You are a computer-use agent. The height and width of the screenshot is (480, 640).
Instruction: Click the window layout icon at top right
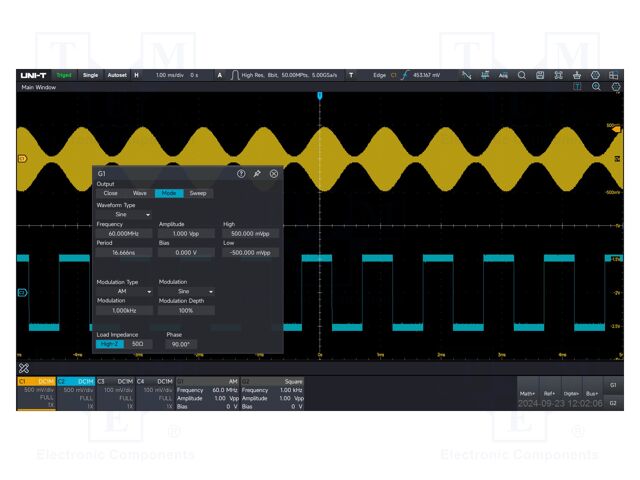point(613,75)
